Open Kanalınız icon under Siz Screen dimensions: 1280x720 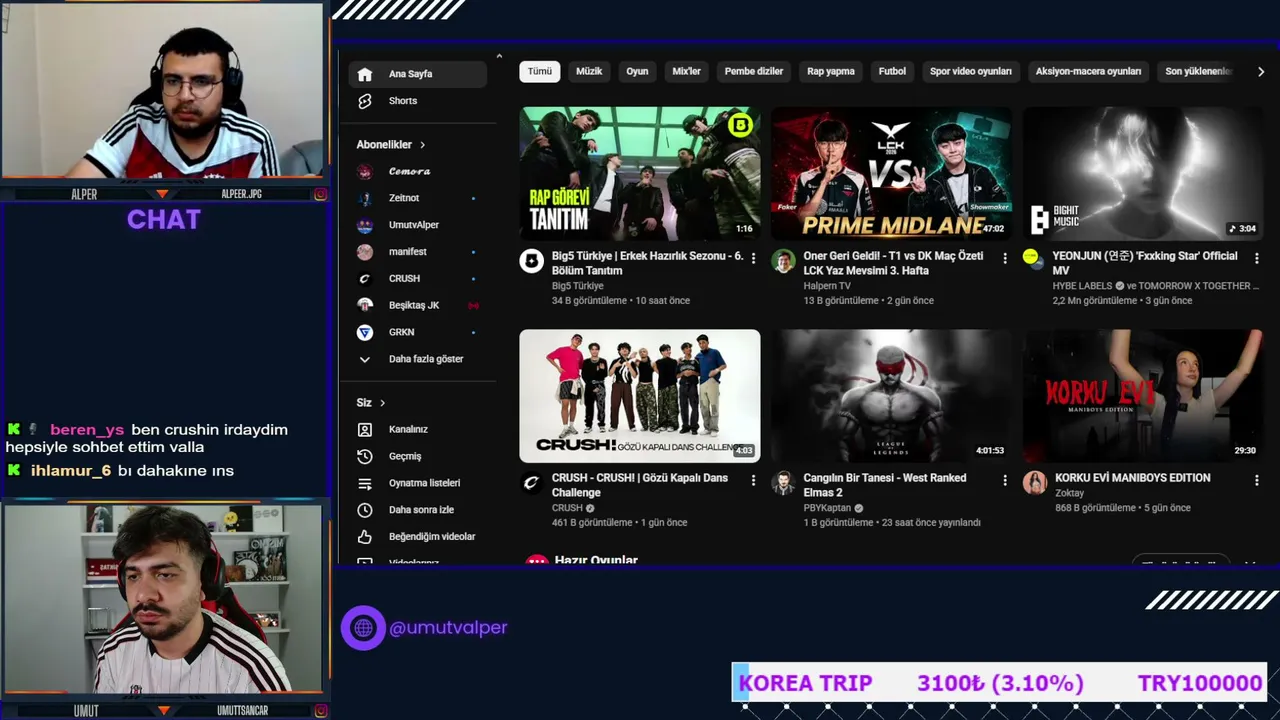365,429
